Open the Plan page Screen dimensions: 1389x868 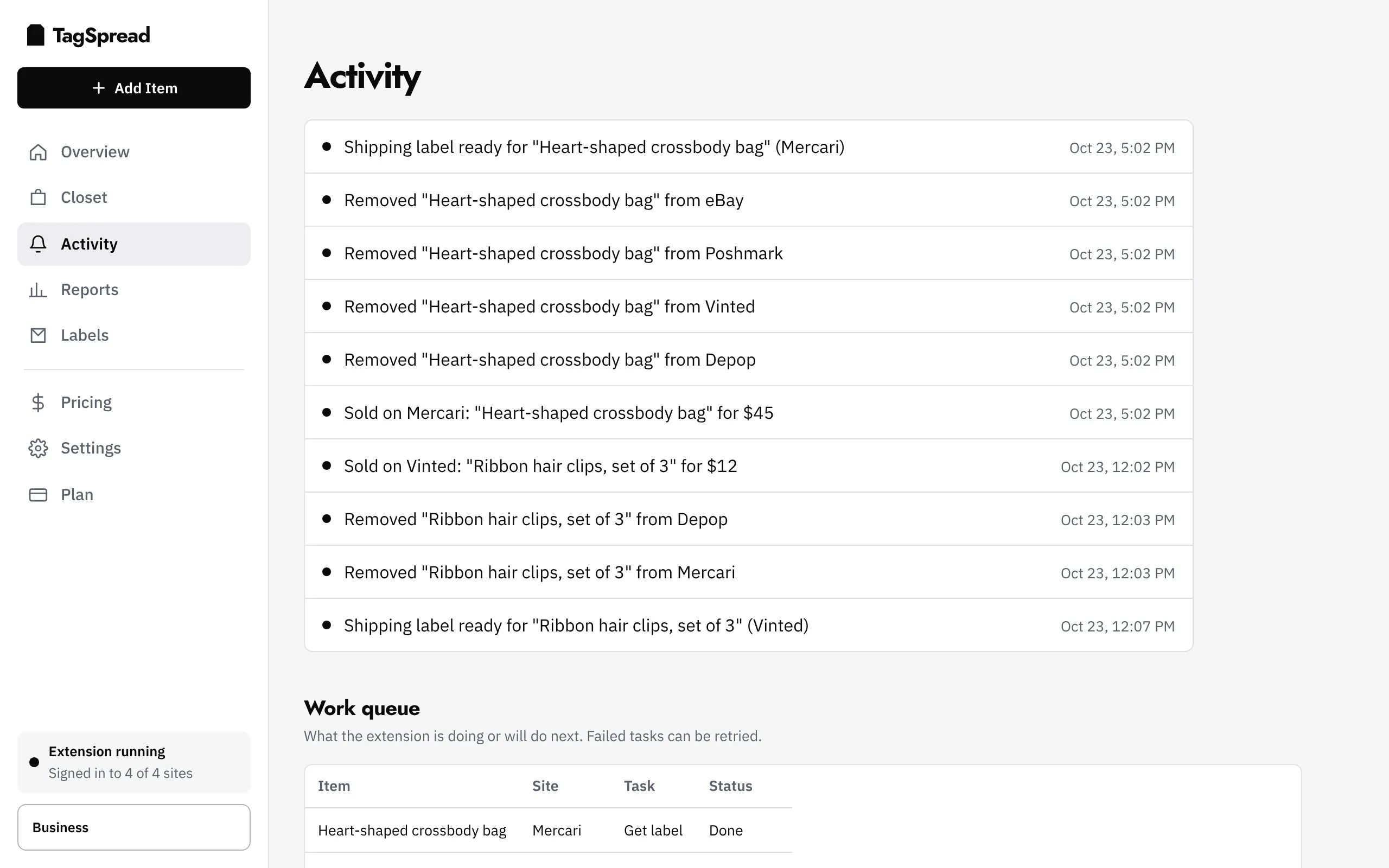point(133,495)
